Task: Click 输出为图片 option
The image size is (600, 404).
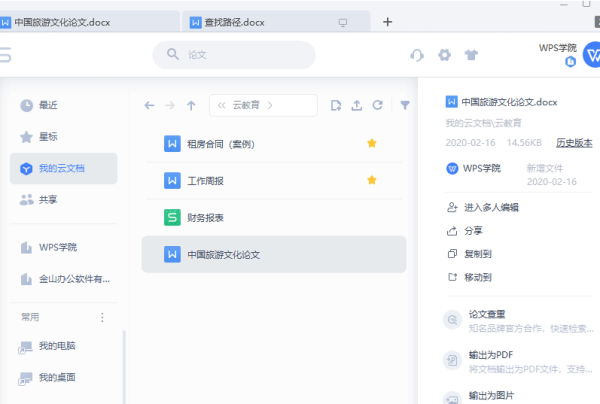Action: coord(491,396)
